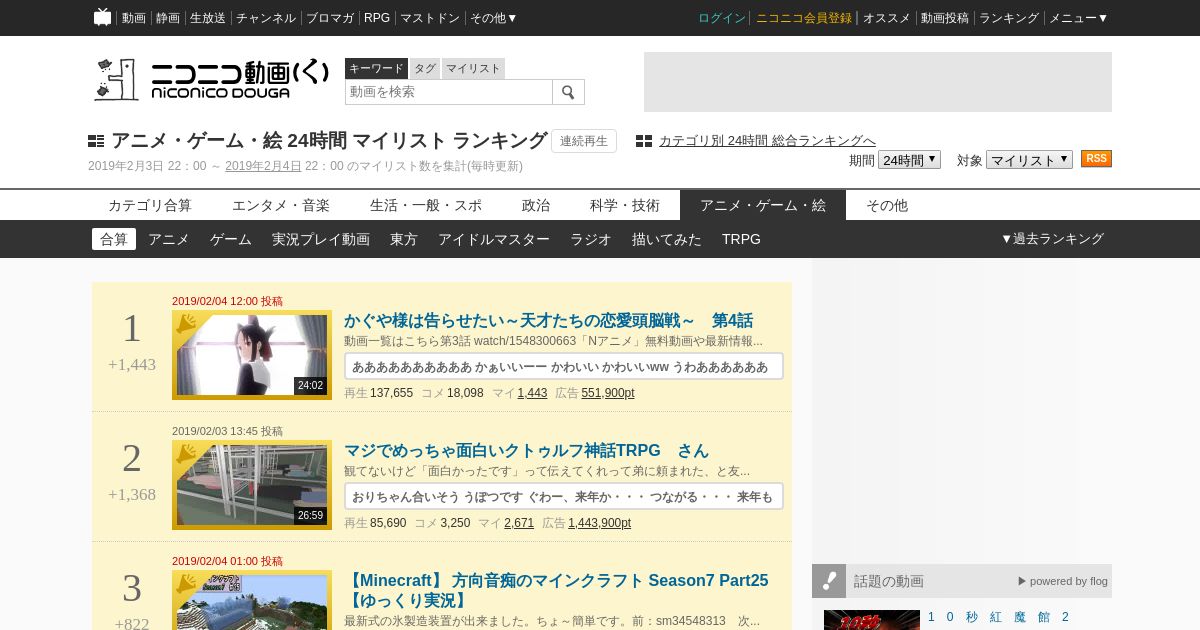The width and height of the screenshot is (1200, 630).
Task: Select 東方 subcategory
Action: (x=404, y=239)
